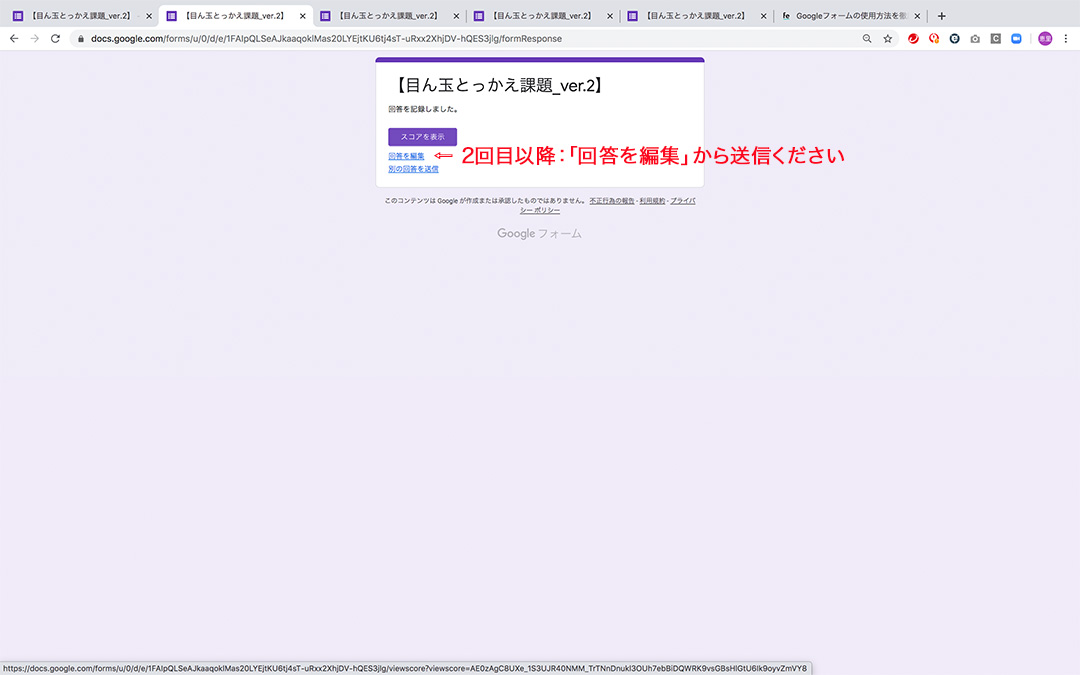This screenshot has width=1080, height=675.
Task: Click the red Trend Micro extension icon
Action: [913, 38]
